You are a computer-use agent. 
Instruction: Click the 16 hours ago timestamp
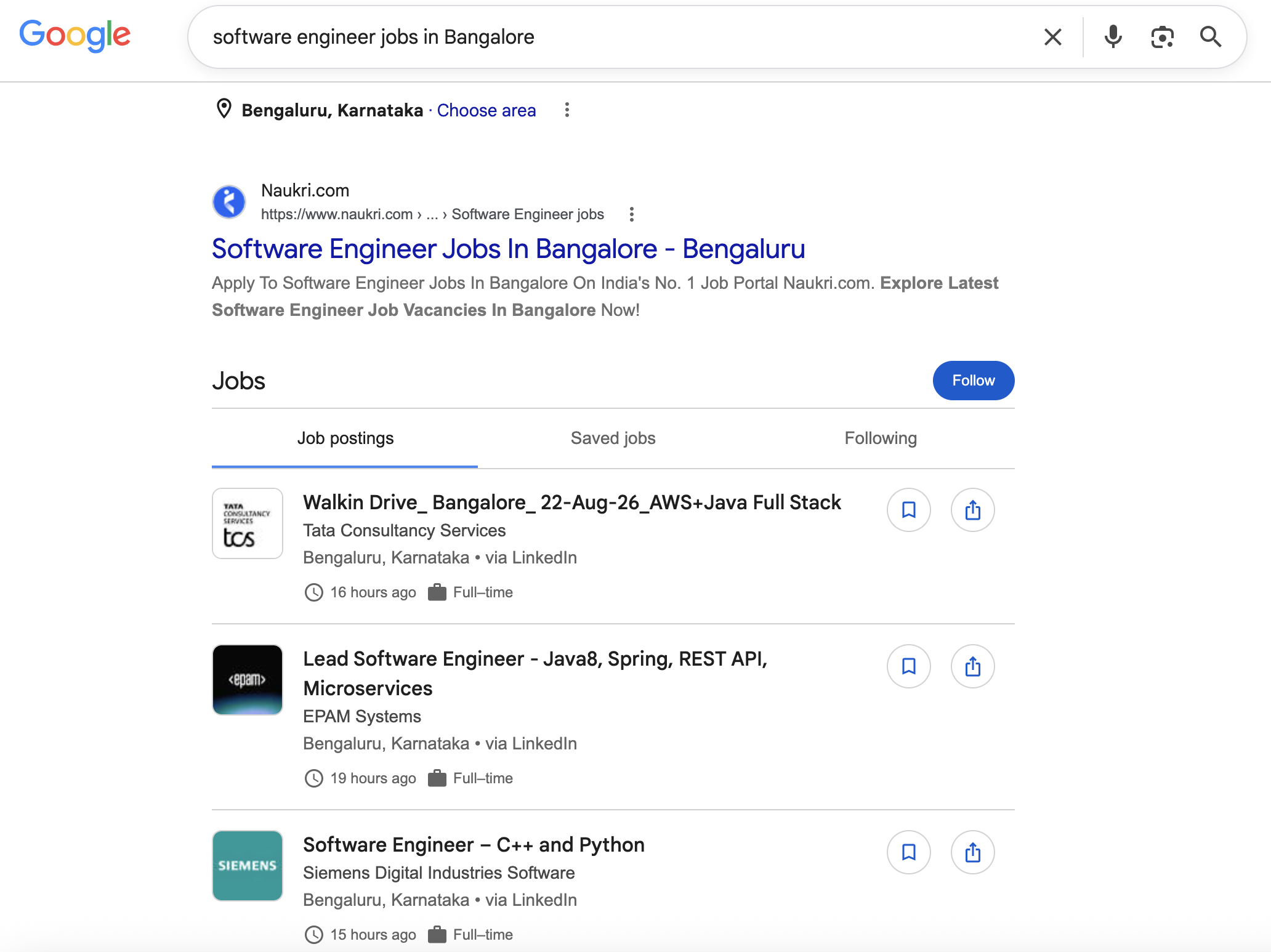[373, 592]
